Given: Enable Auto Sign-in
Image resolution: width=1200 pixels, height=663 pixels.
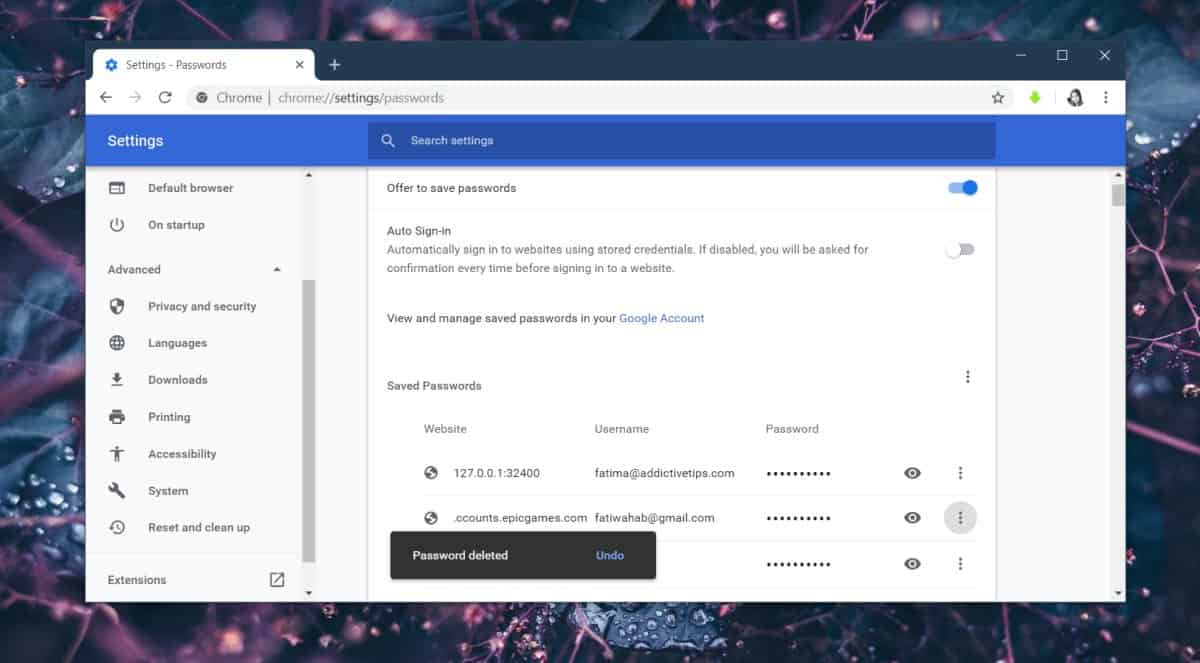Looking at the screenshot, I should point(958,249).
